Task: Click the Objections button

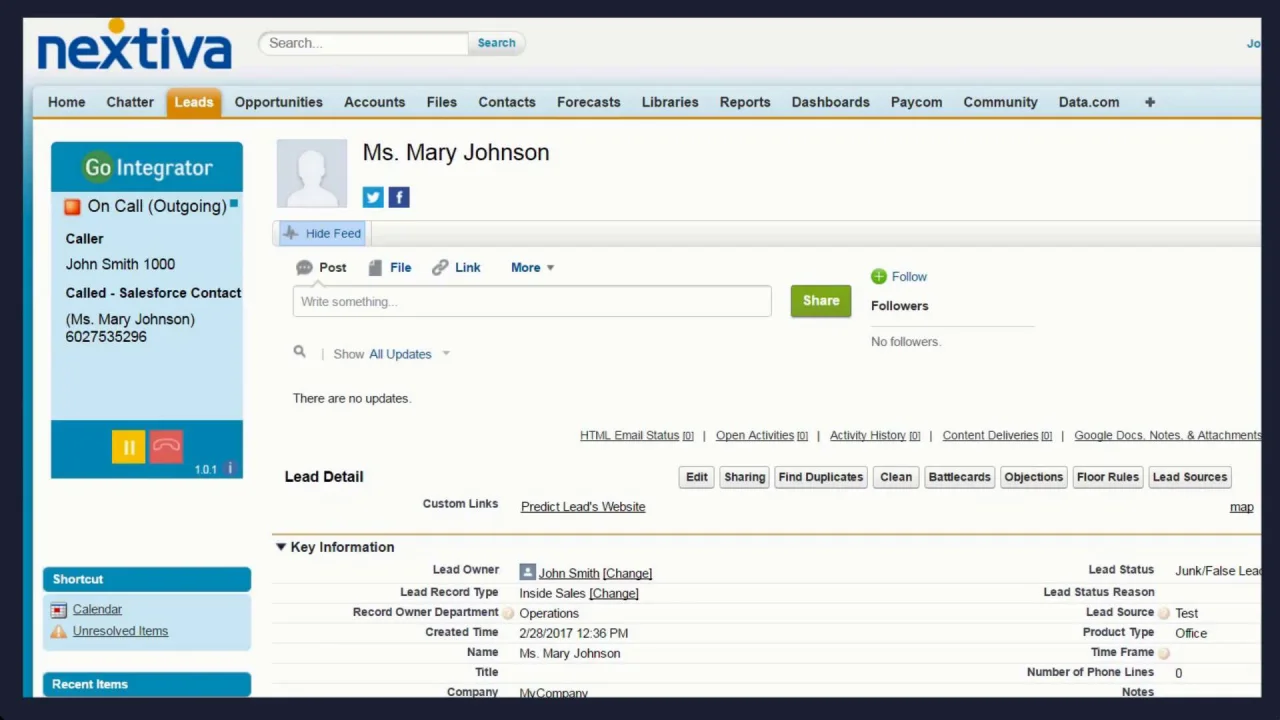Action: [1034, 477]
